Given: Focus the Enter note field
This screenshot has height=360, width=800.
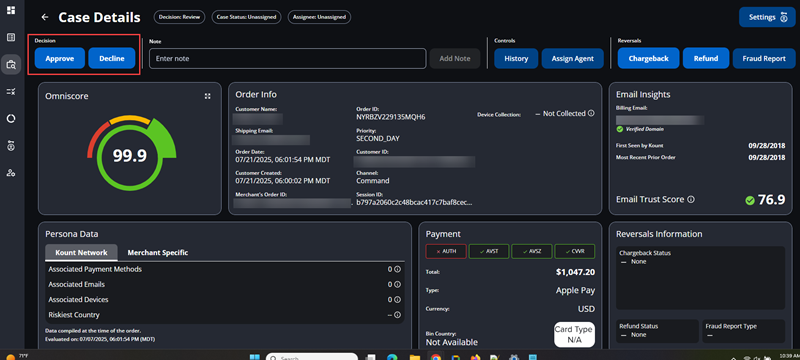Looking at the screenshot, I should [x=288, y=59].
